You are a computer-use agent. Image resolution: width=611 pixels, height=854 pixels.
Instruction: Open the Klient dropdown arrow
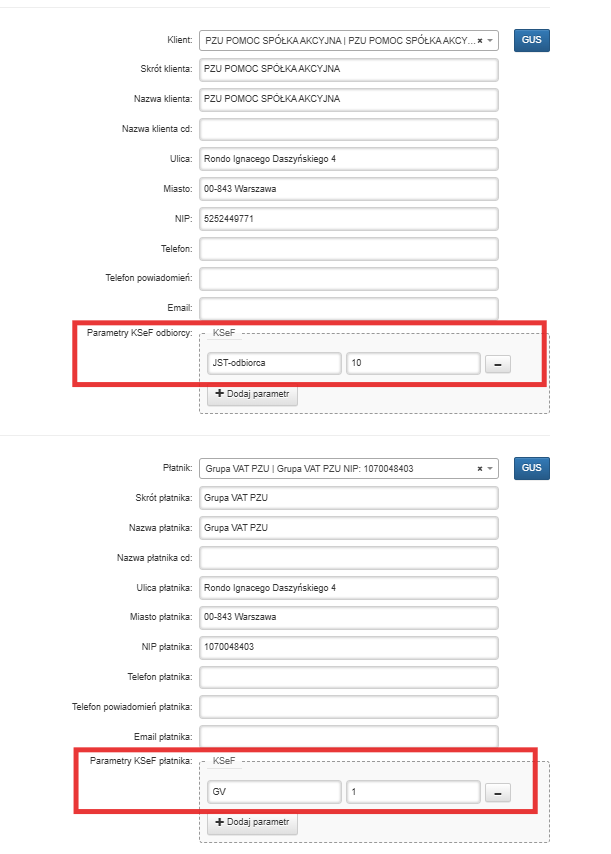(x=491, y=41)
